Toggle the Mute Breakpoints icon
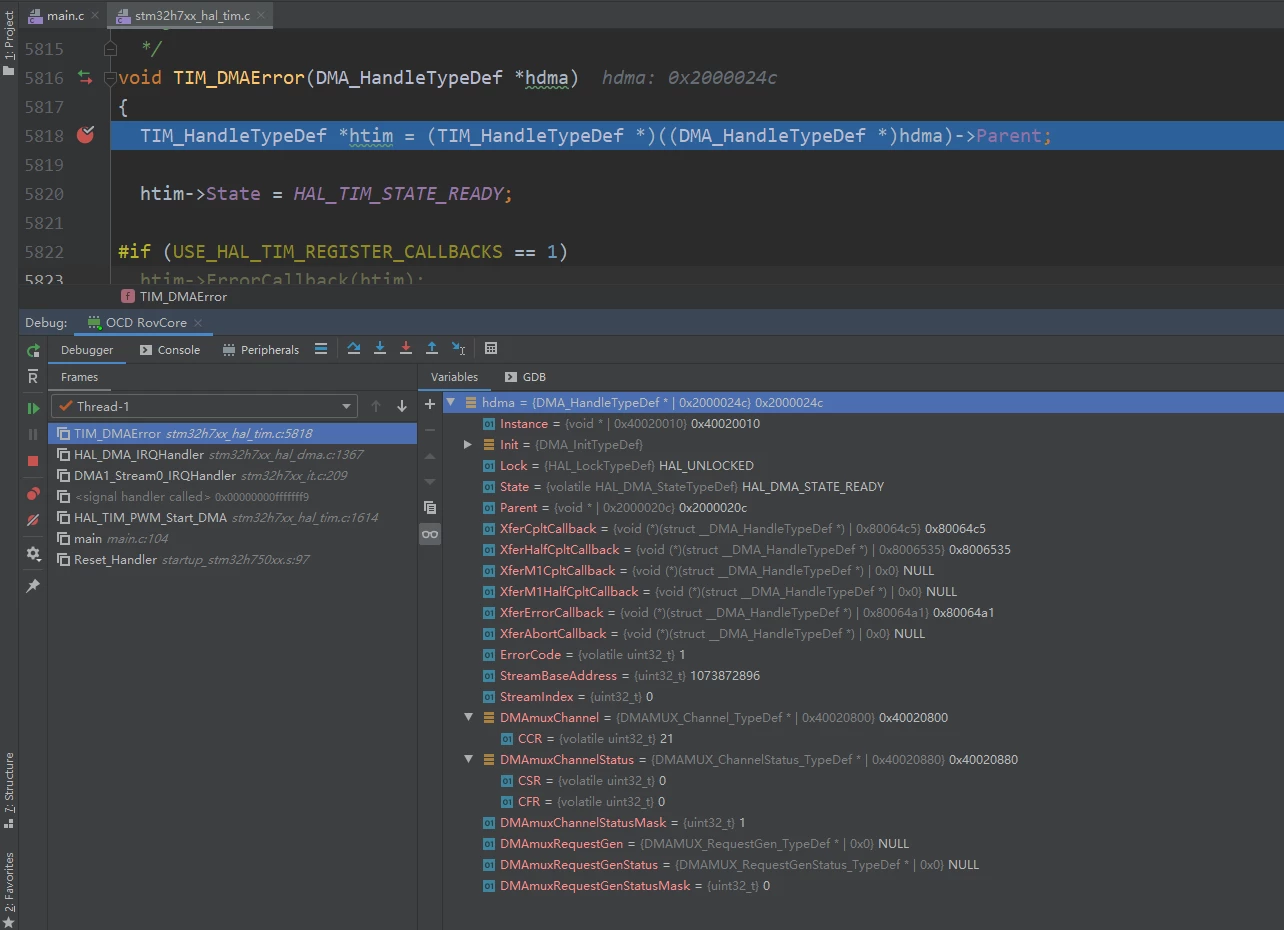The height and width of the screenshot is (930, 1284). point(33,520)
